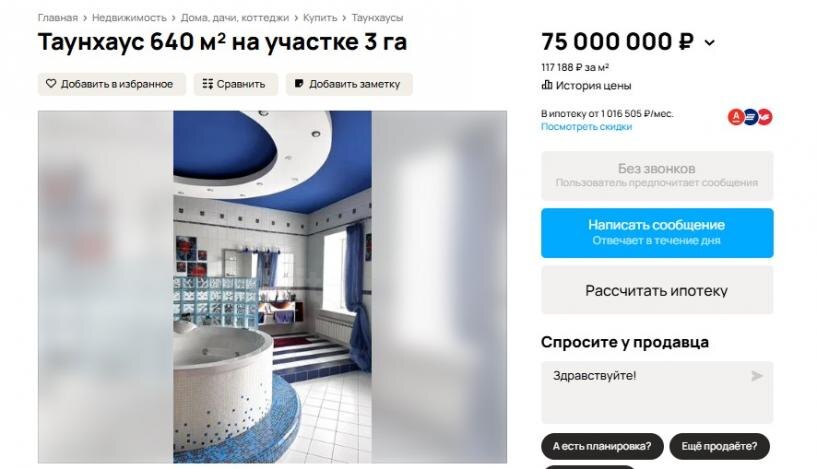Click the note icon in Добавить заметку
Viewport: 817px width, 469px height.
pyautogui.click(x=299, y=83)
